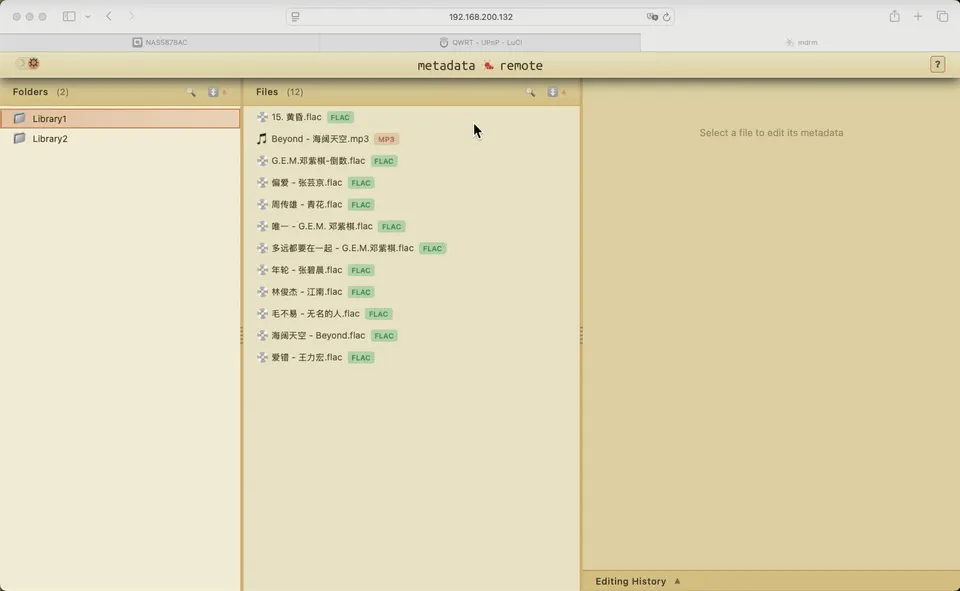Open the dropdown arrow beside sidebar button
The image size is (960, 591).
pyautogui.click(x=88, y=17)
